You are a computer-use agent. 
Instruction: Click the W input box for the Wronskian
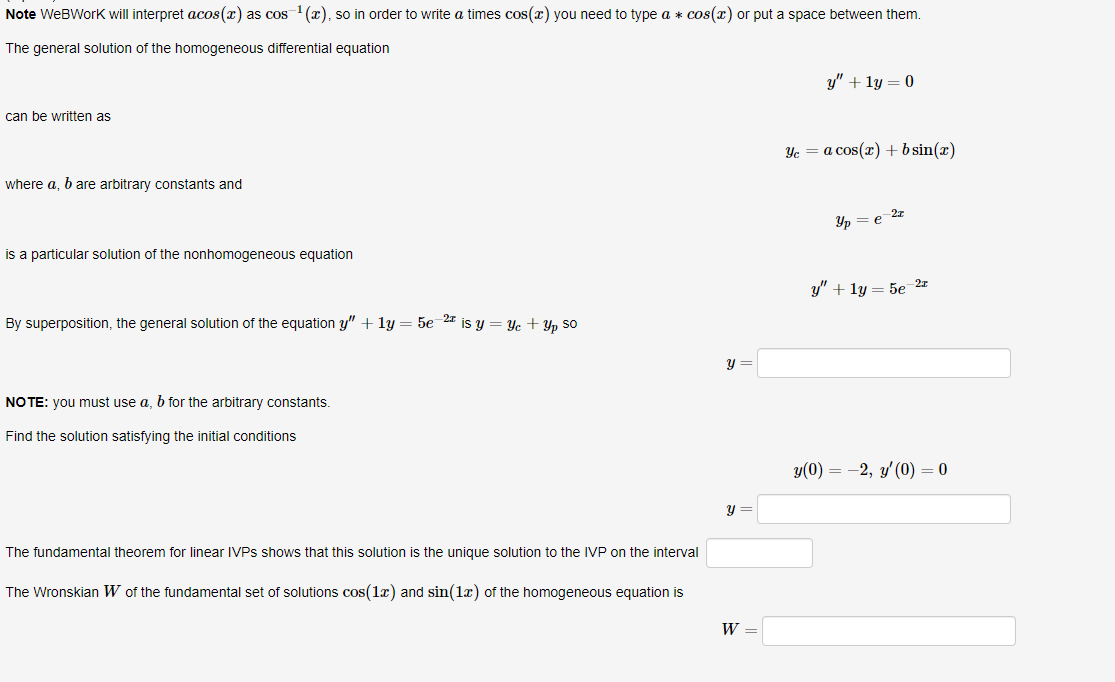click(x=888, y=630)
